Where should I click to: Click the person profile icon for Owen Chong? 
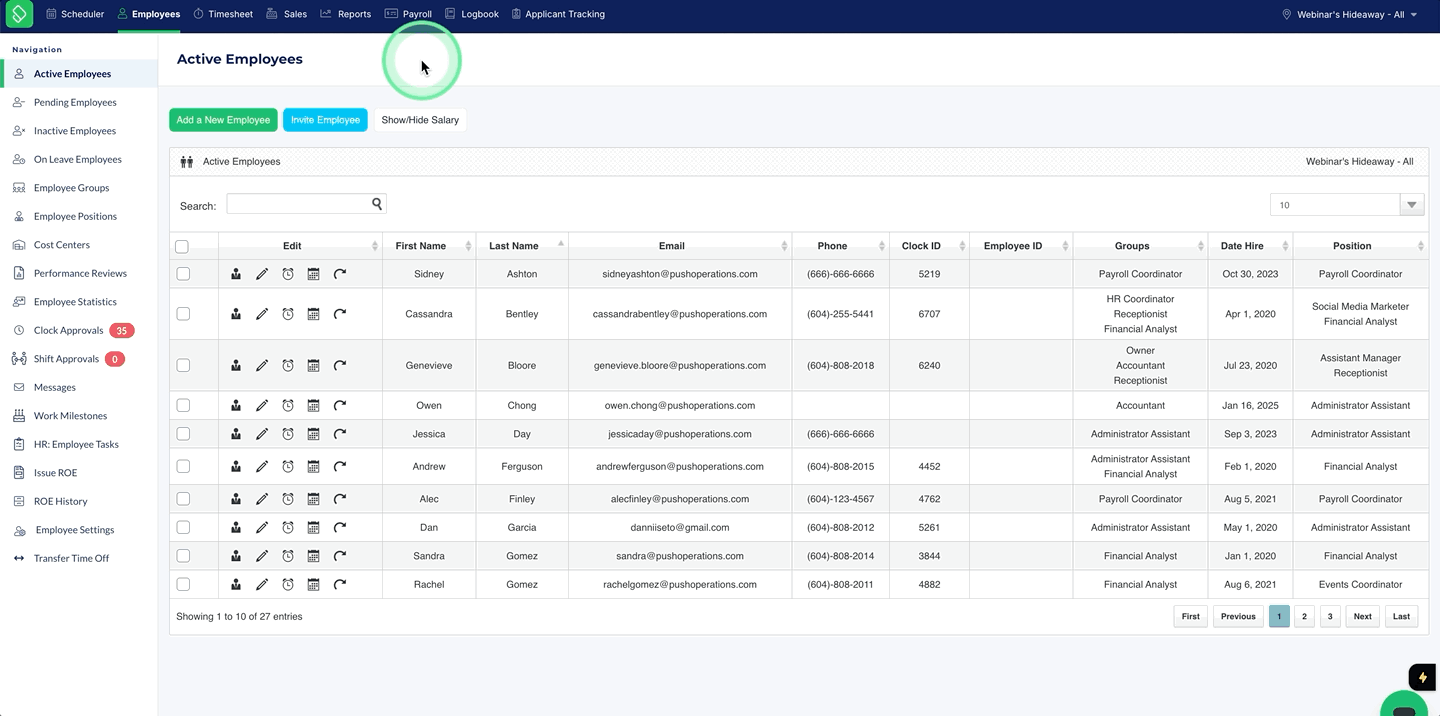pos(236,406)
